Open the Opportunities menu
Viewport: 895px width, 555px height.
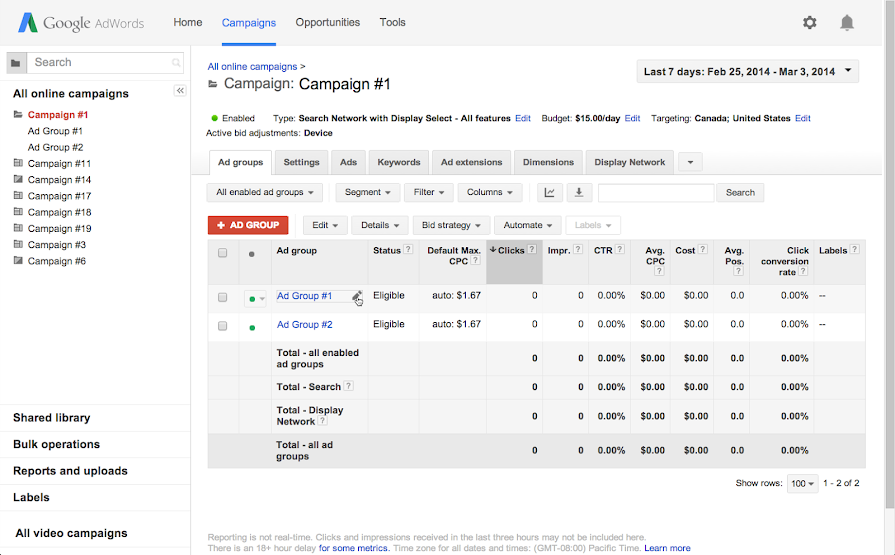[x=328, y=22]
